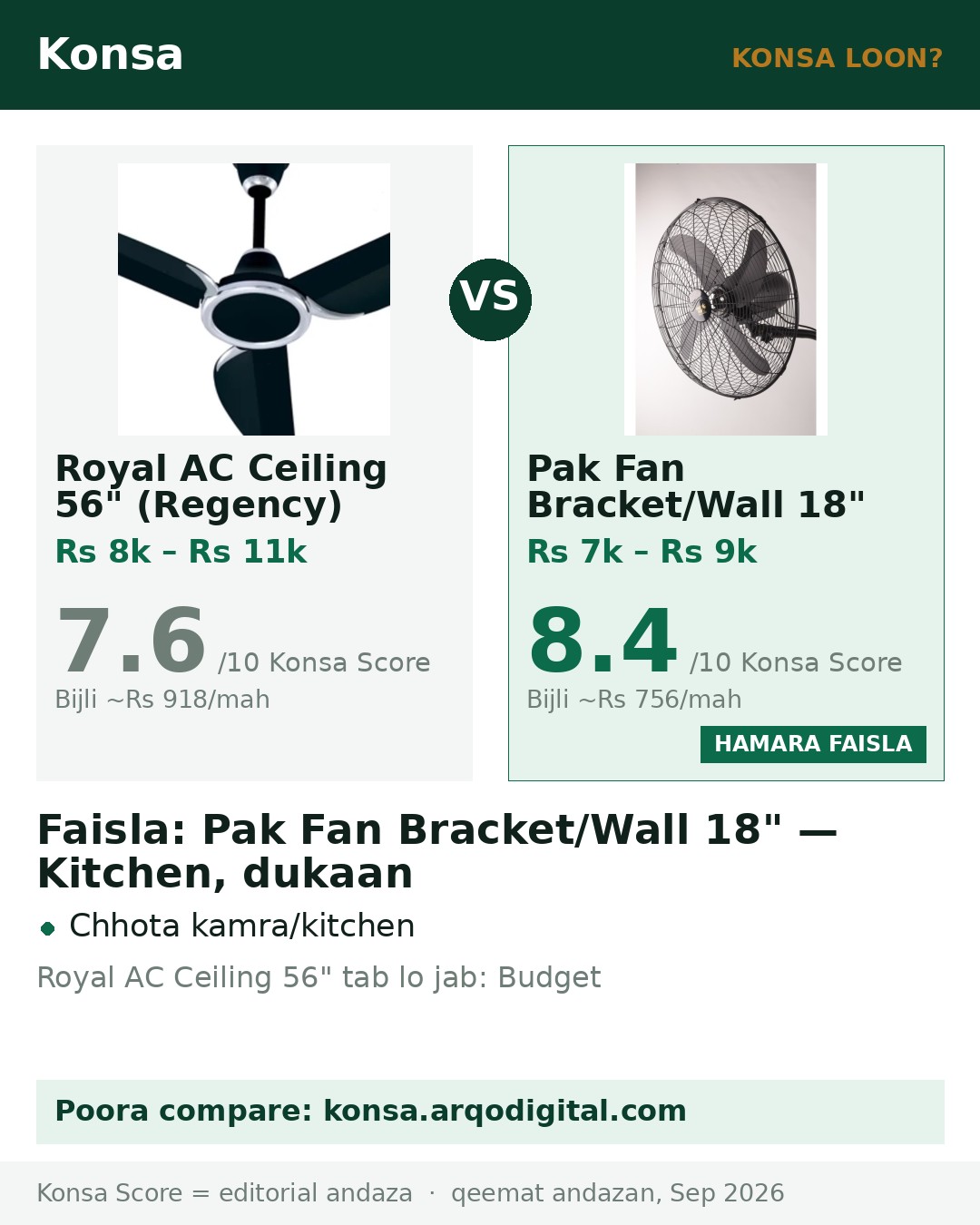Click the VS circle badge
Image resolution: width=980 pixels, height=1225 pixels.
pyautogui.click(x=490, y=299)
